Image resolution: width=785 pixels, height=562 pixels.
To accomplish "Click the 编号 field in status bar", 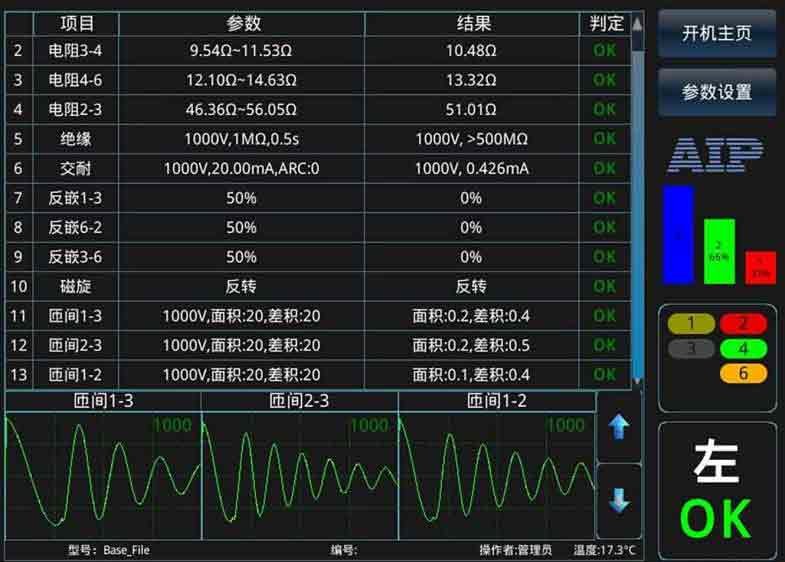I will pos(343,550).
